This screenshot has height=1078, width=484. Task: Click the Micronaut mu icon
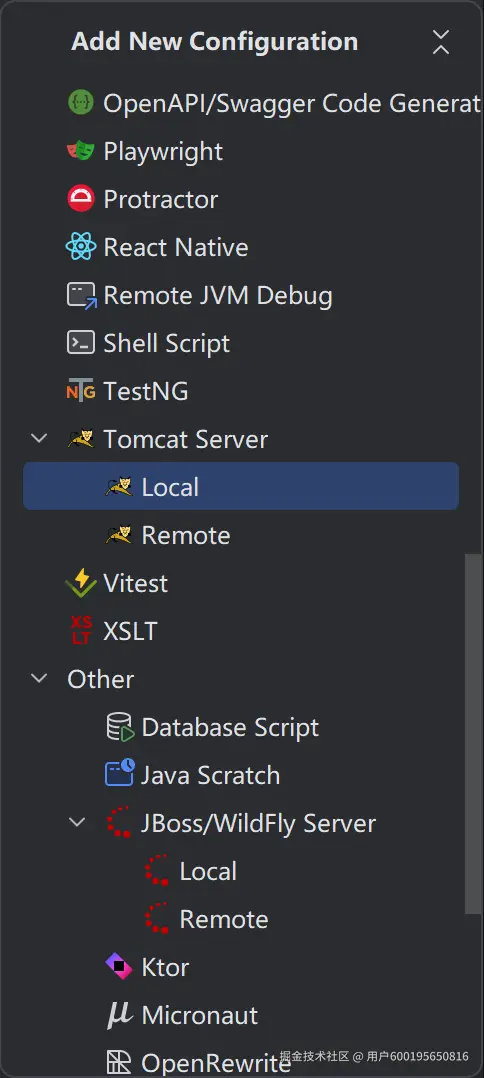(x=118, y=1015)
